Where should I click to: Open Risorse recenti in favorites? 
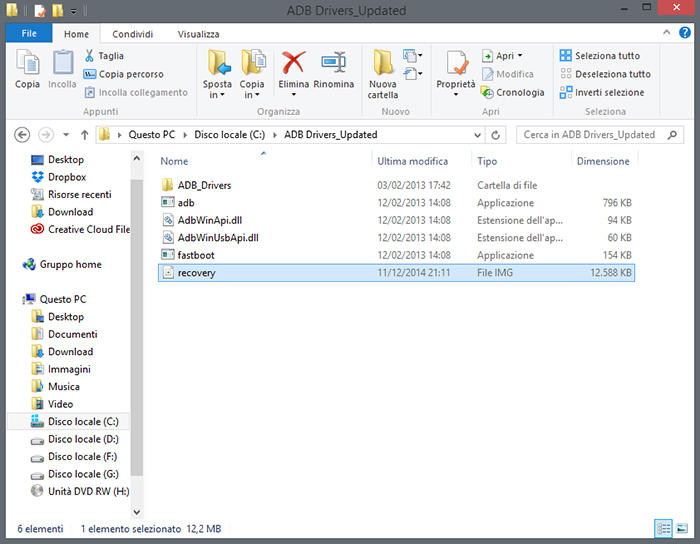(x=71, y=195)
